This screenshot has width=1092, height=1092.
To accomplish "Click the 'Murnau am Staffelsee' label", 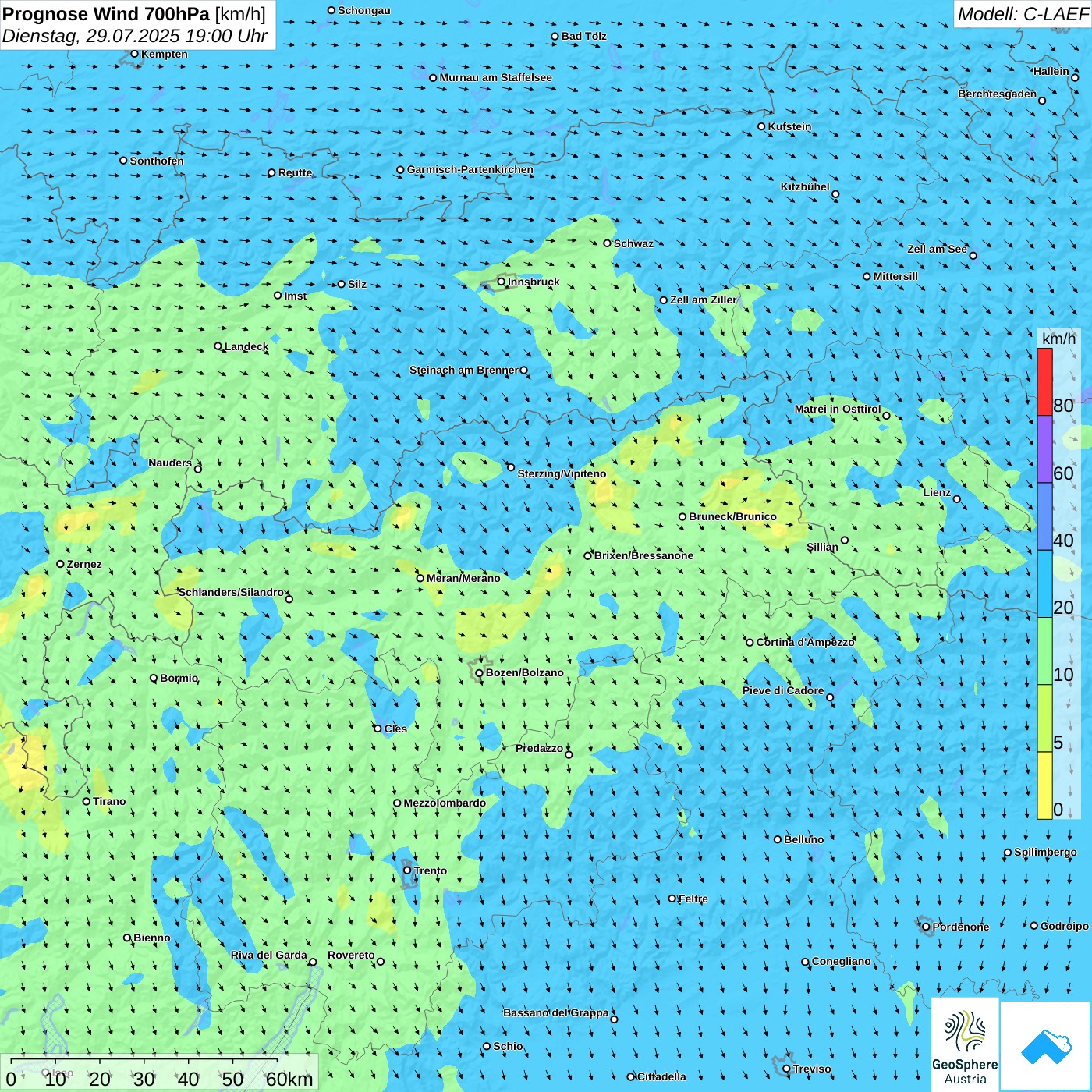I will [495, 77].
